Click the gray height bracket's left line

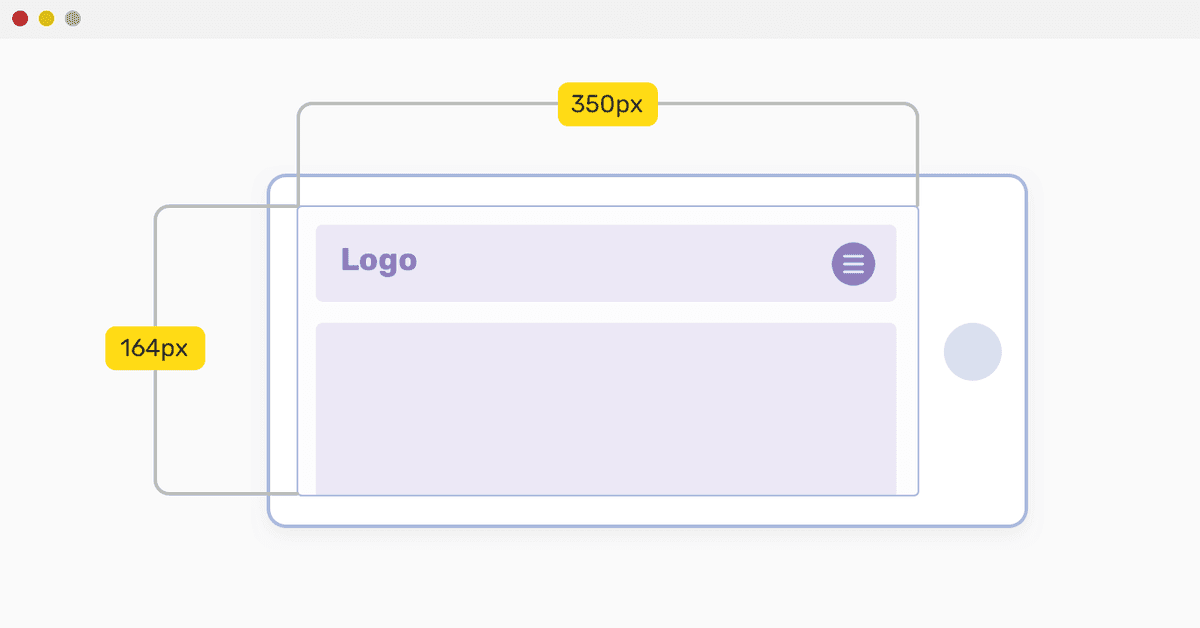(x=155, y=420)
